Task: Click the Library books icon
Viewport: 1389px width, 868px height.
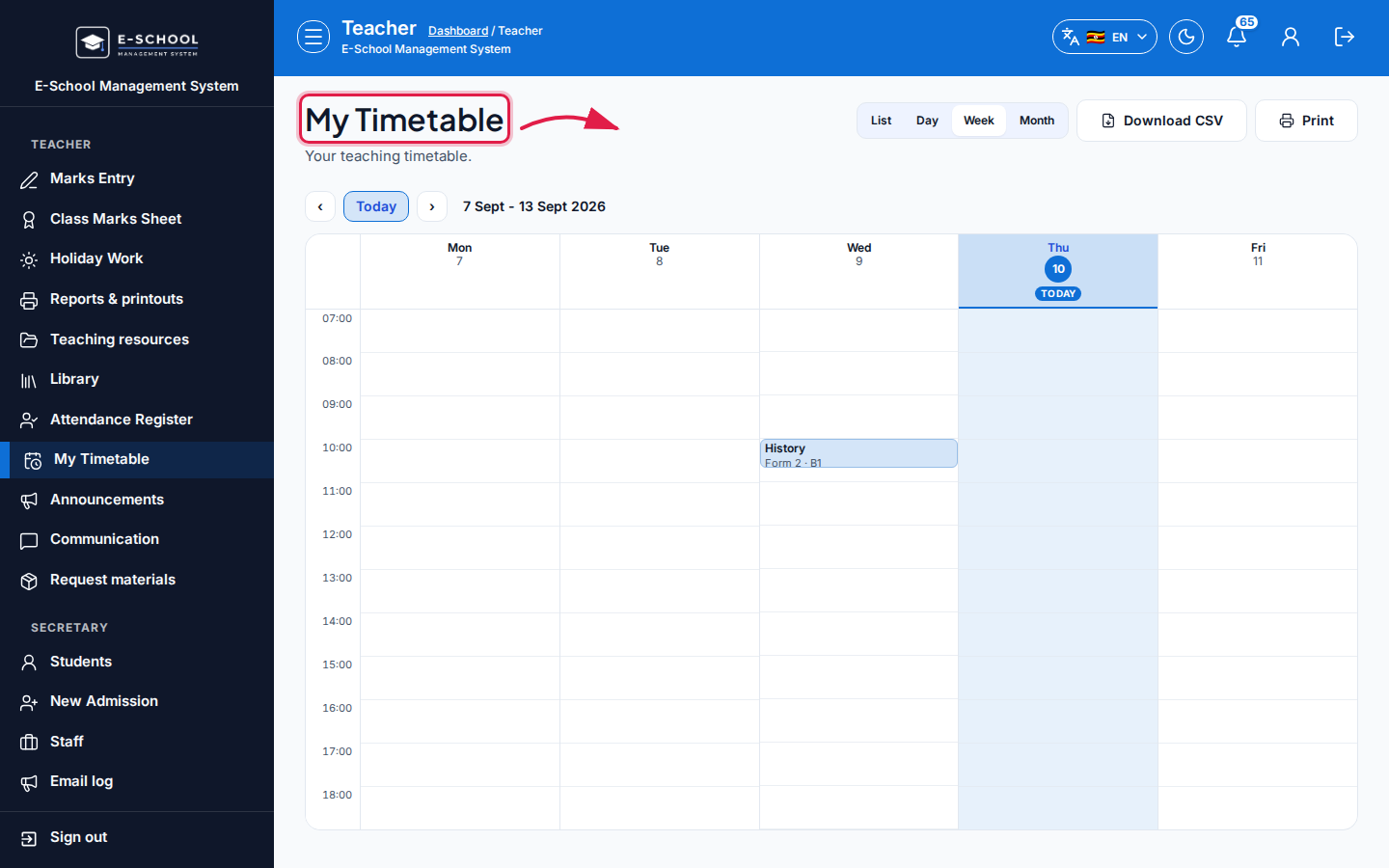Action: tap(29, 380)
